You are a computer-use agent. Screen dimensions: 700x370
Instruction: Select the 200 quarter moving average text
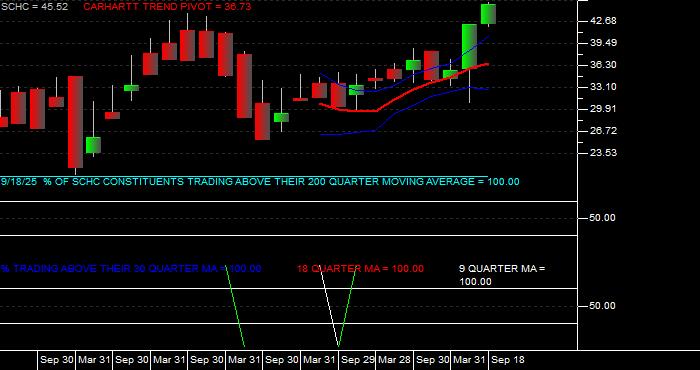[260, 182]
